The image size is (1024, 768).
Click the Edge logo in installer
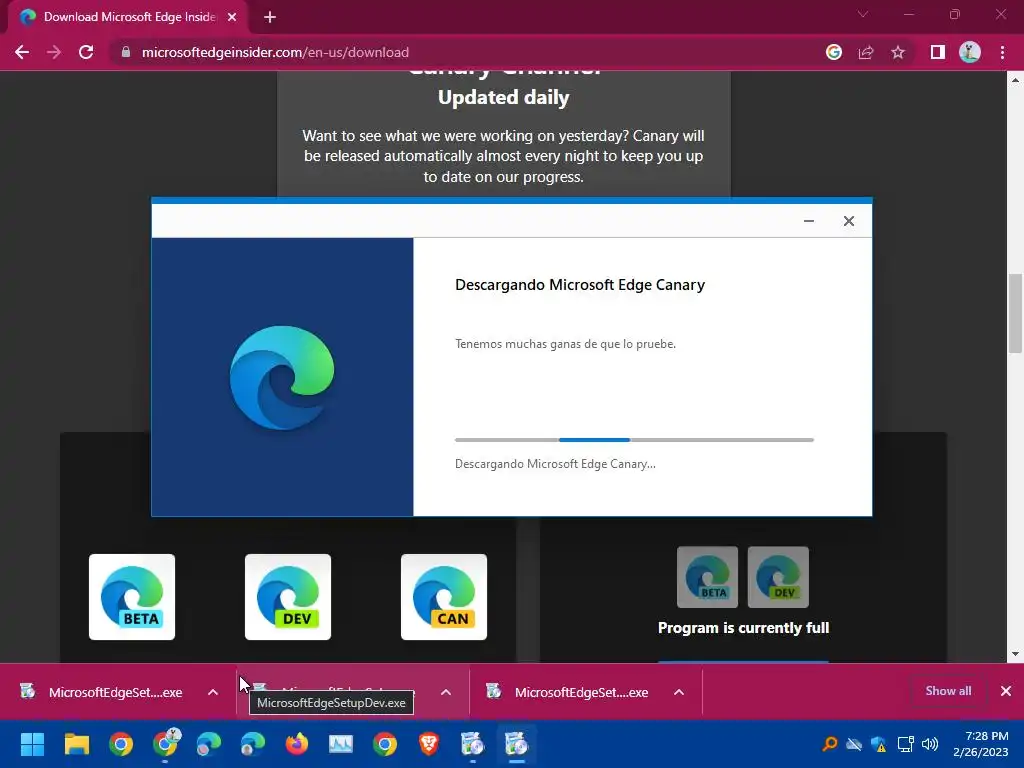tap(282, 377)
